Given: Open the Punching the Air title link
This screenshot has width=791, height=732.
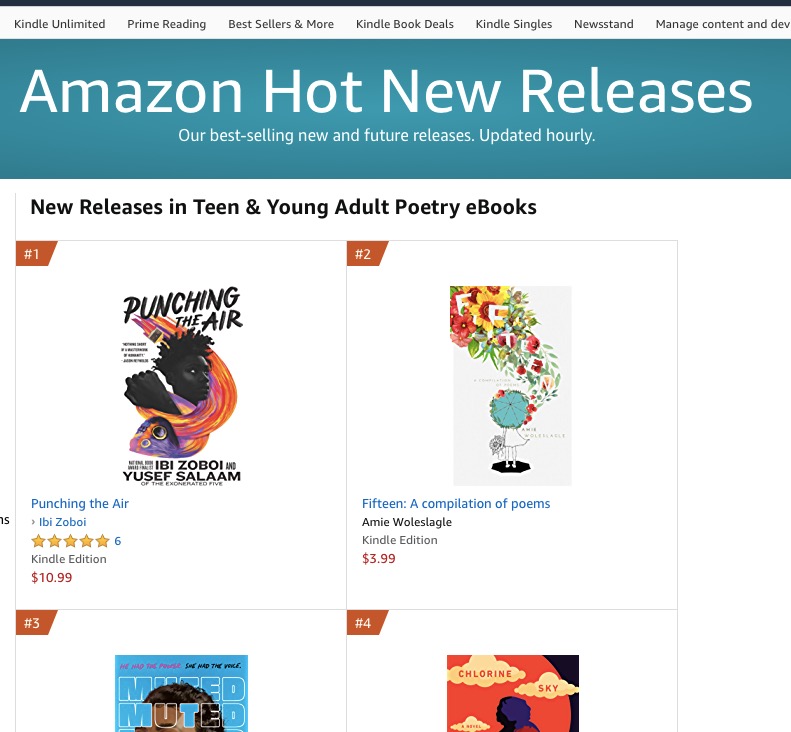Looking at the screenshot, I should pos(80,504).
